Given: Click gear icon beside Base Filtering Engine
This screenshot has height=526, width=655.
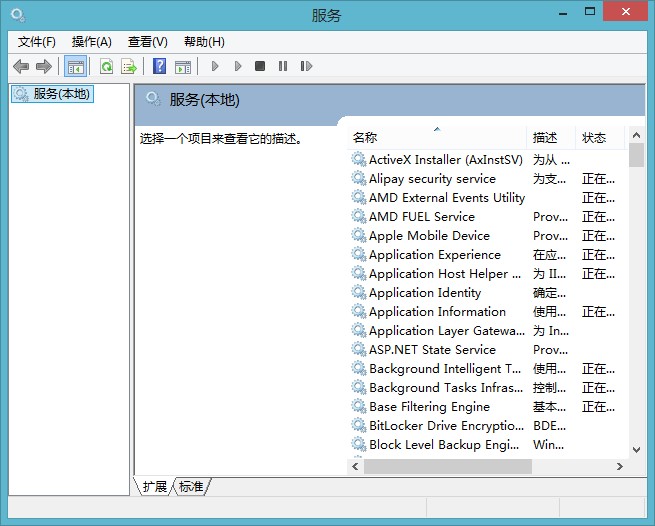Looking at the screenshot, I should point(358,406).
